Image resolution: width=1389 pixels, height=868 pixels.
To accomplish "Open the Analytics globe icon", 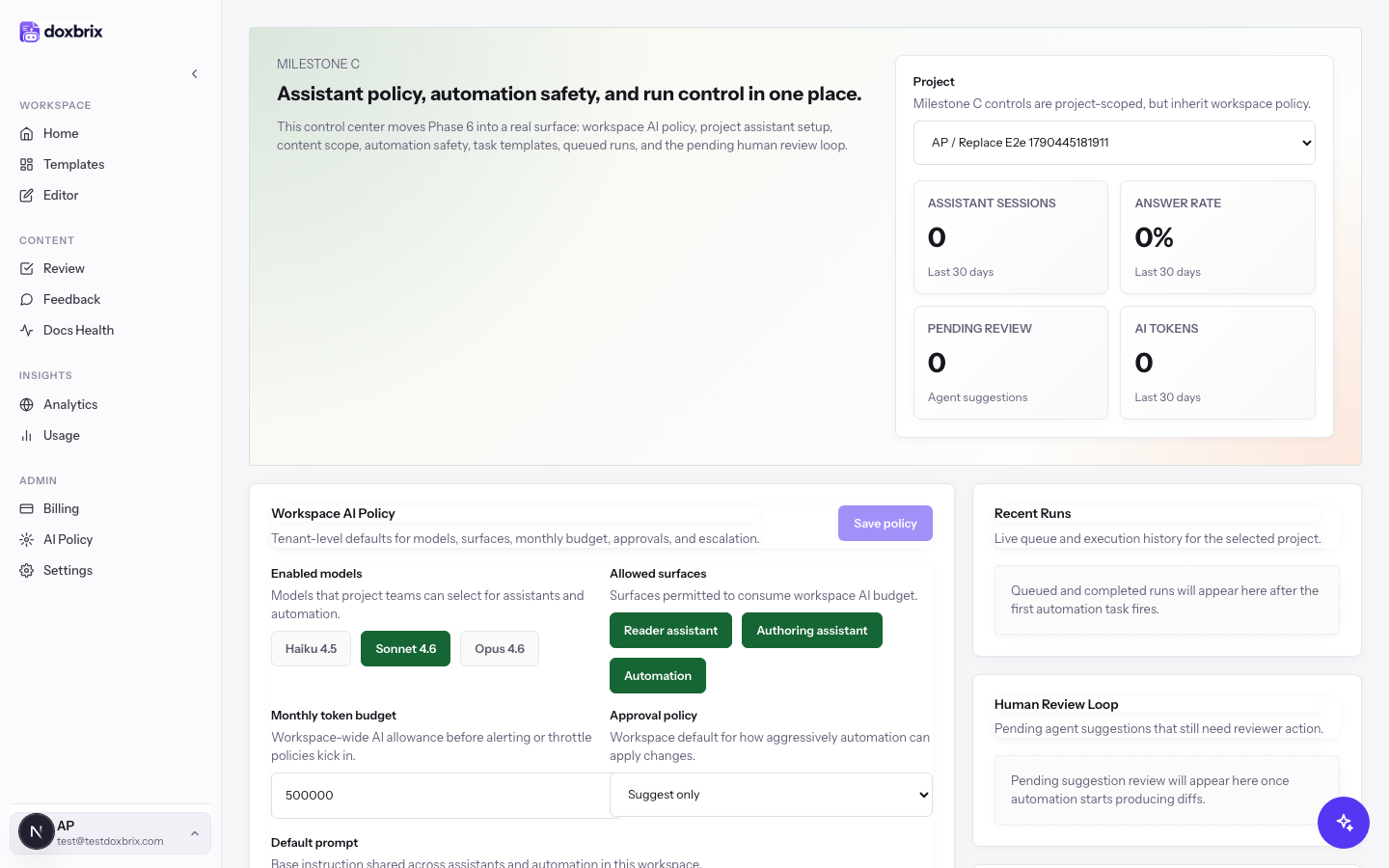I will 27,405.
